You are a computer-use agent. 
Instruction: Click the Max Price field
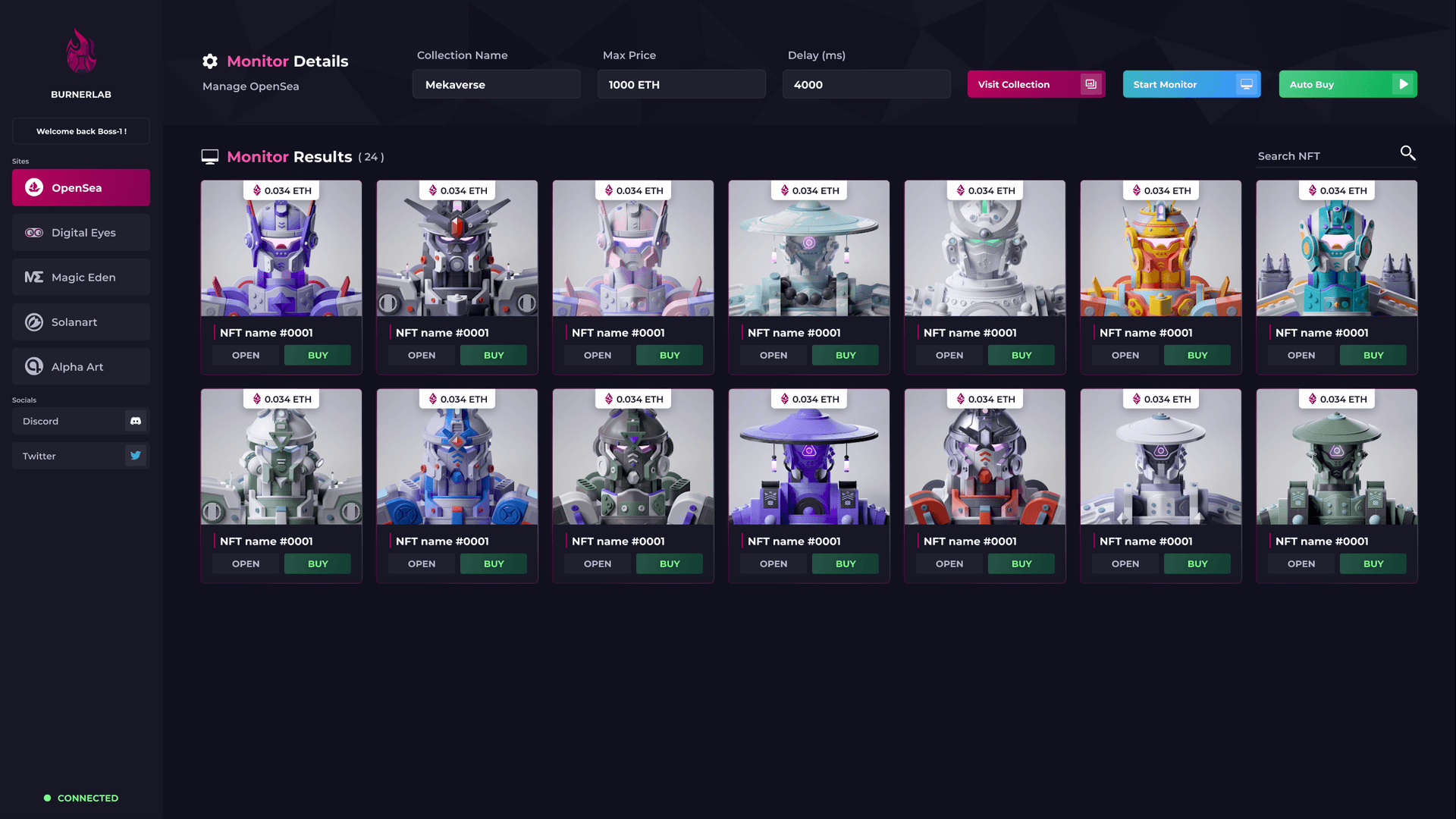click(681, 85)
